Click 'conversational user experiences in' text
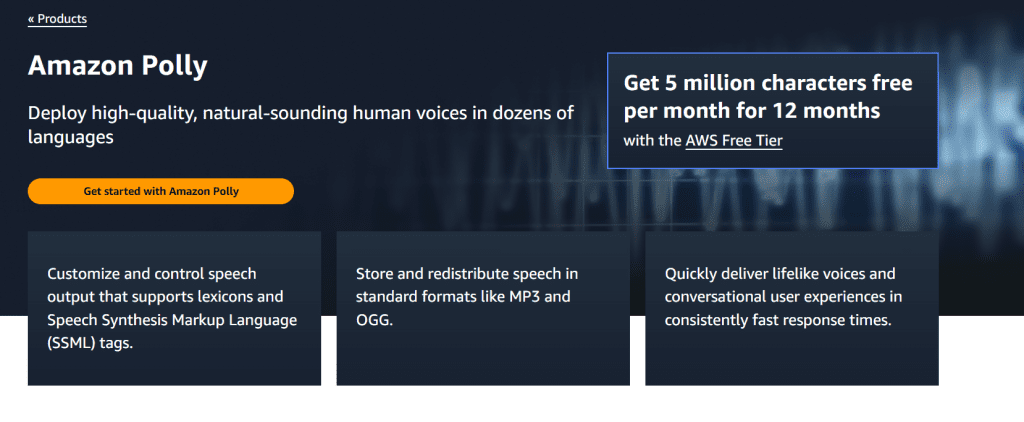 click(783, 296)
